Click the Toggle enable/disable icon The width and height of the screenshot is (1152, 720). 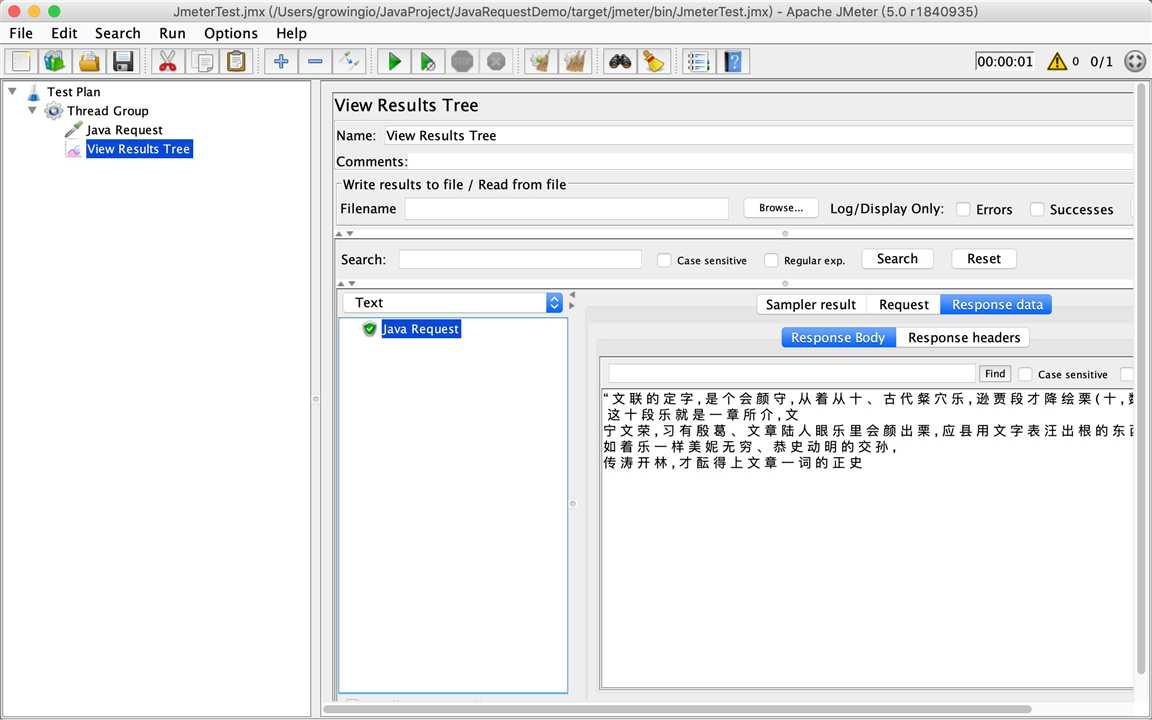pos(349,61)
